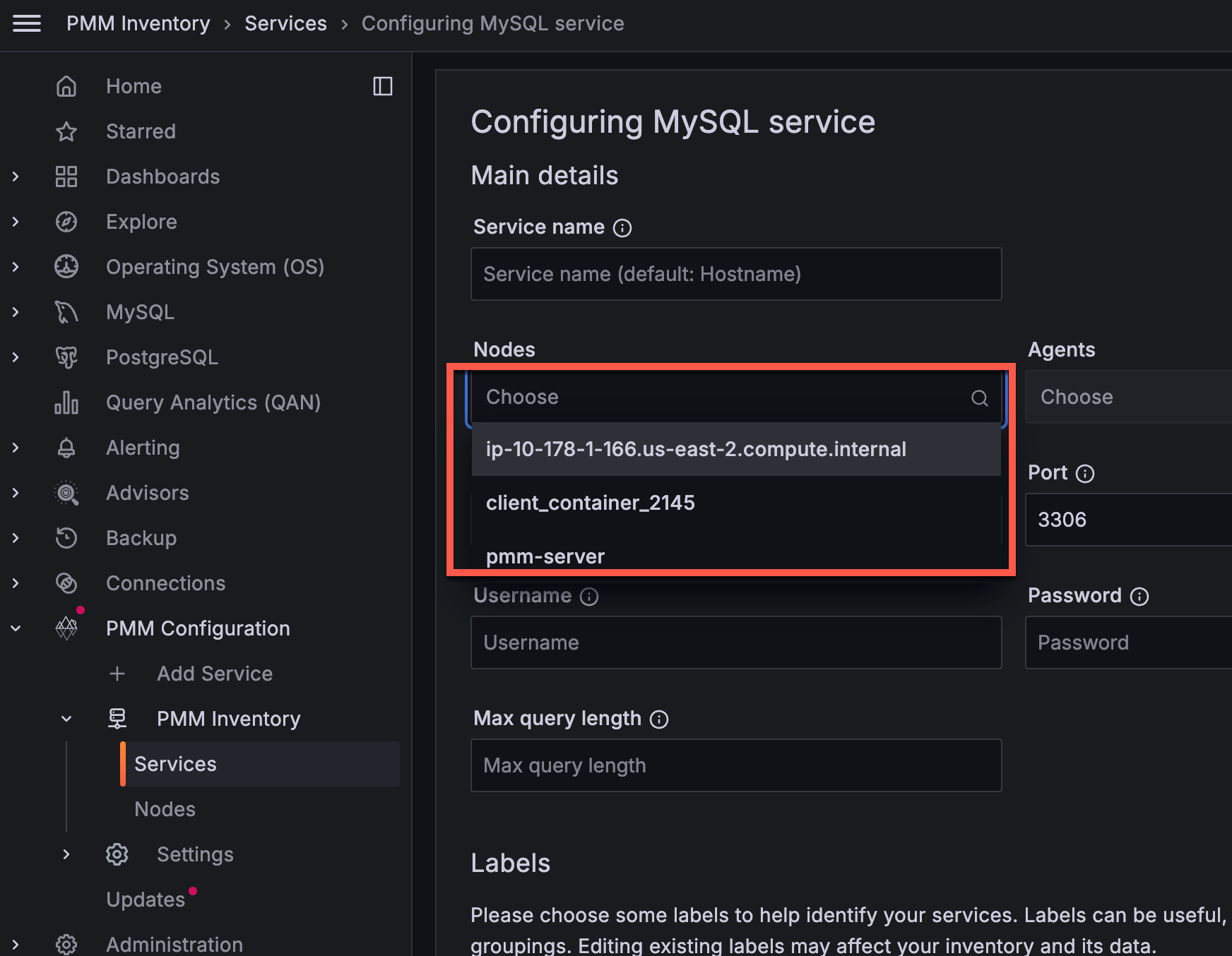Click the Explore compass icon

coord(66,222)
